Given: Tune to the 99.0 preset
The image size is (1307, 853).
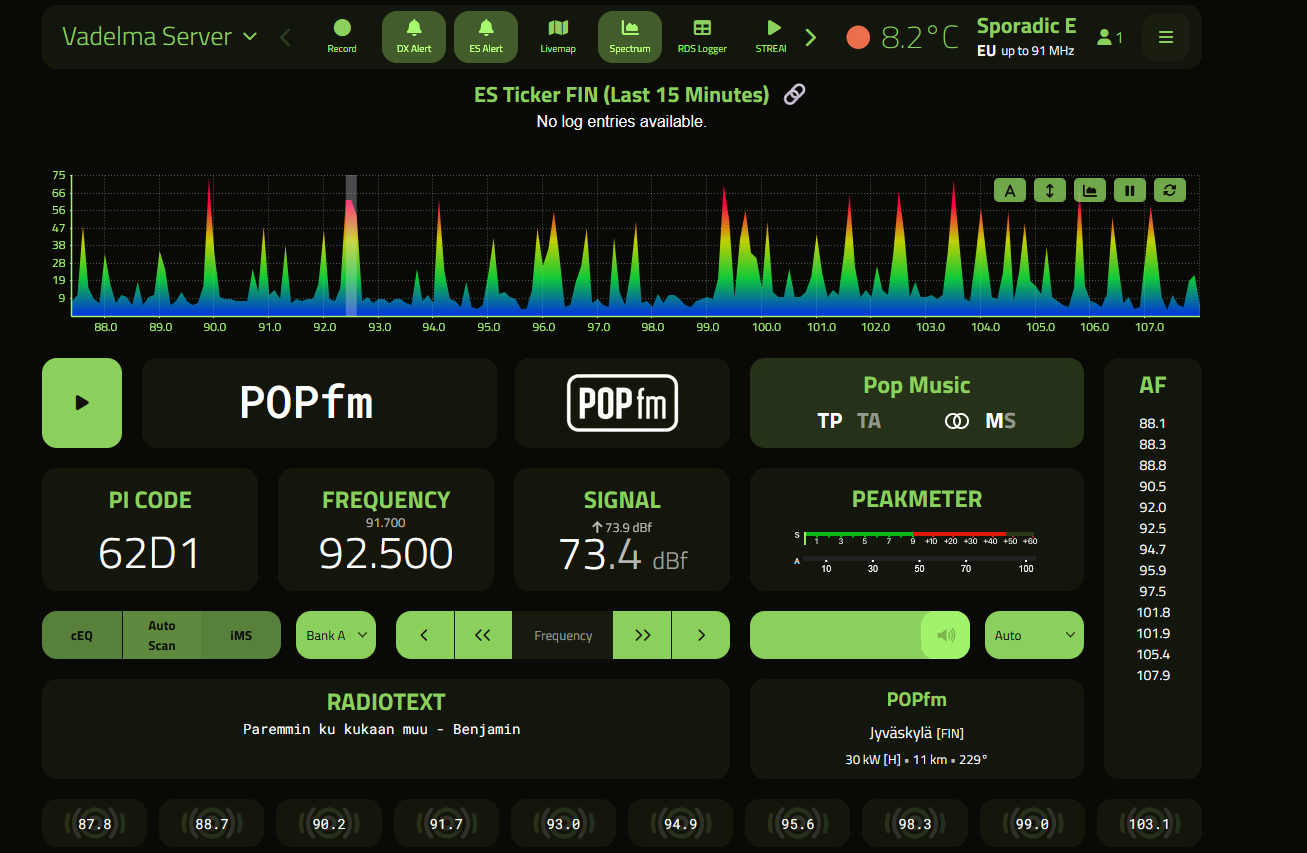Looking at the screenshot, I should 1032,824.
